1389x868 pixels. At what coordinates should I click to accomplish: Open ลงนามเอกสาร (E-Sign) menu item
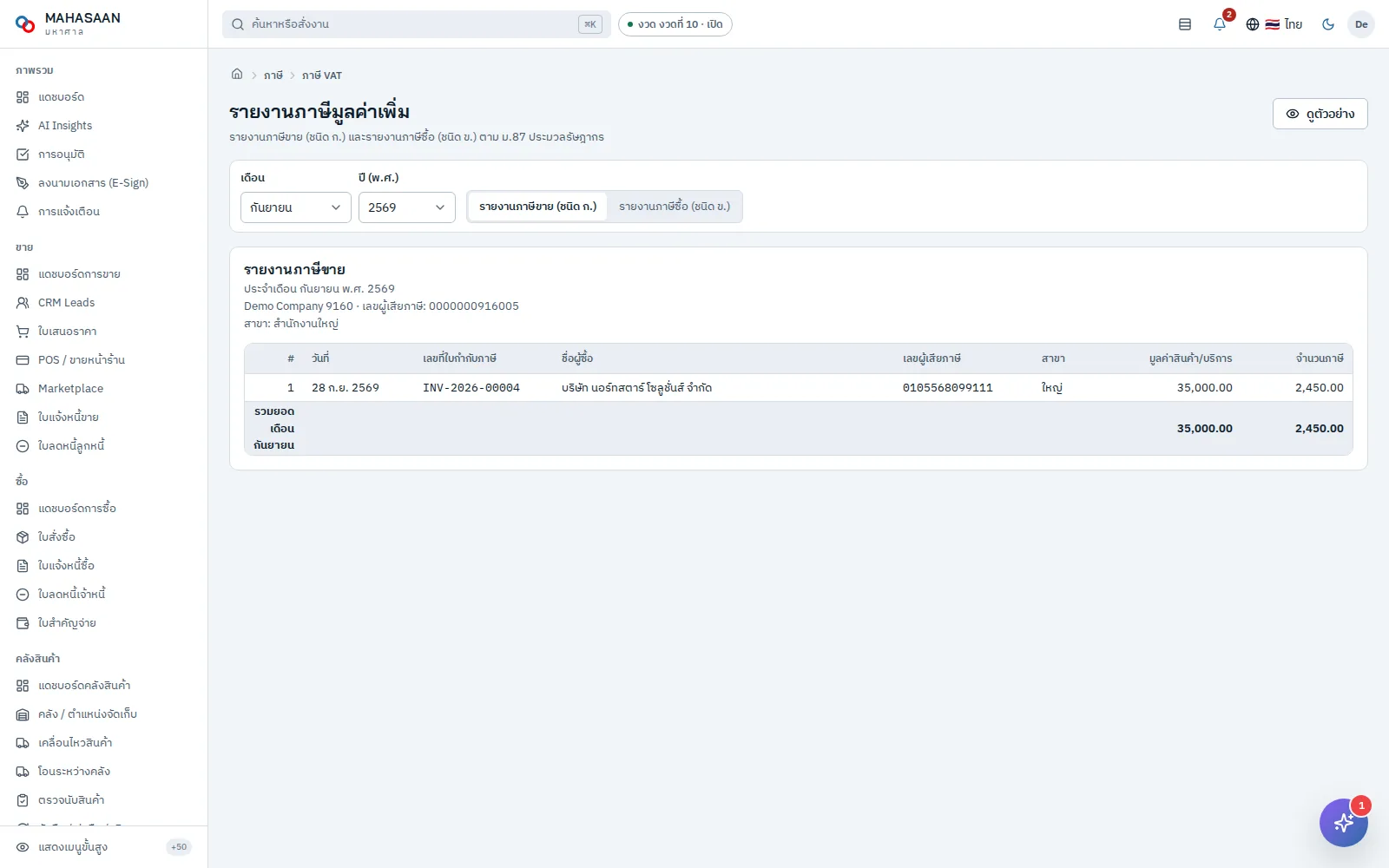click(x=104, y=183)
